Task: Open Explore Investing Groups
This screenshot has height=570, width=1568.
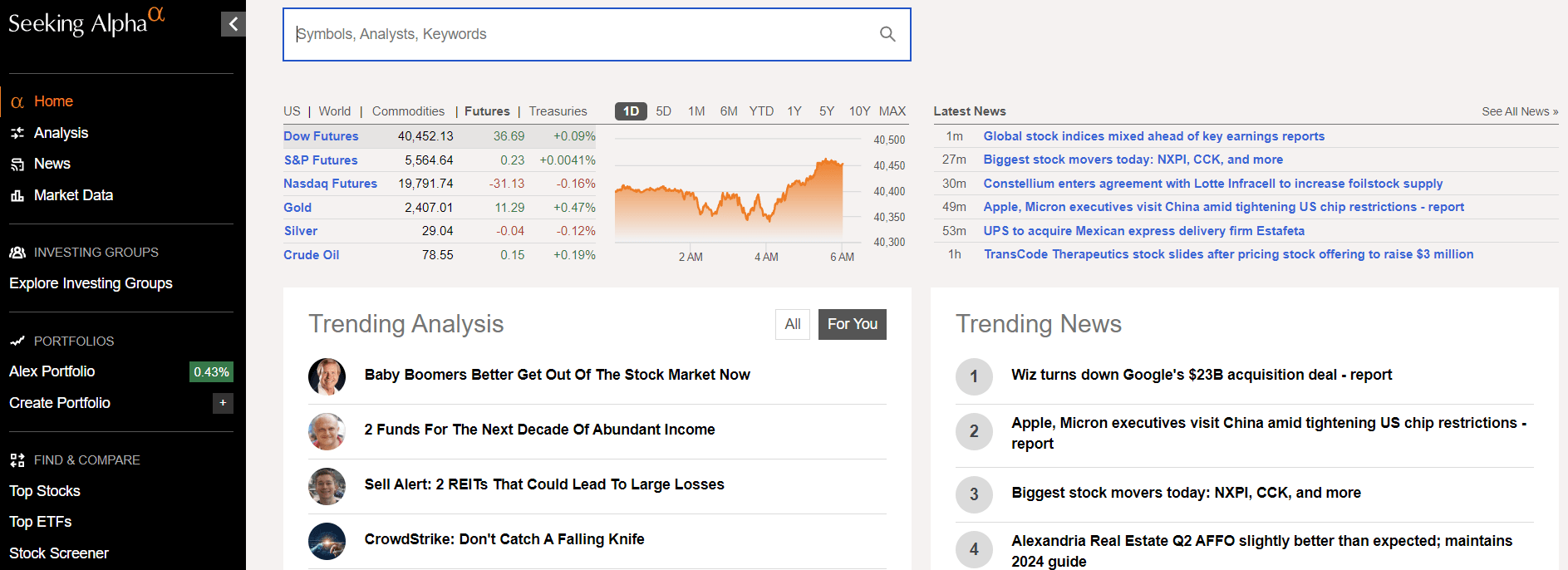Action: click(x=91, y=283)
